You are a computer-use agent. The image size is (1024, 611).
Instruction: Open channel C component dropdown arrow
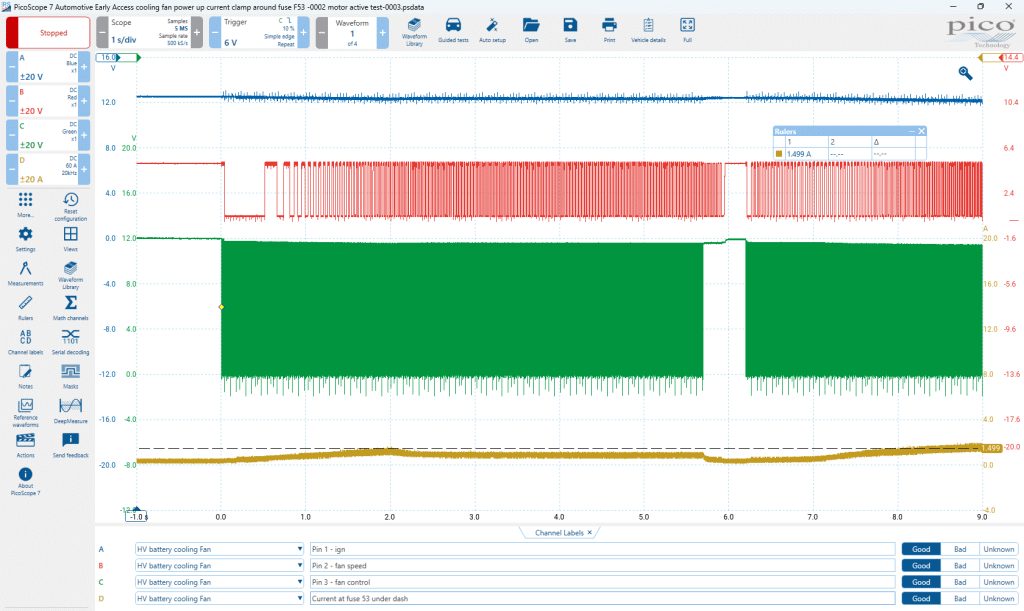[x=299, y=582]
